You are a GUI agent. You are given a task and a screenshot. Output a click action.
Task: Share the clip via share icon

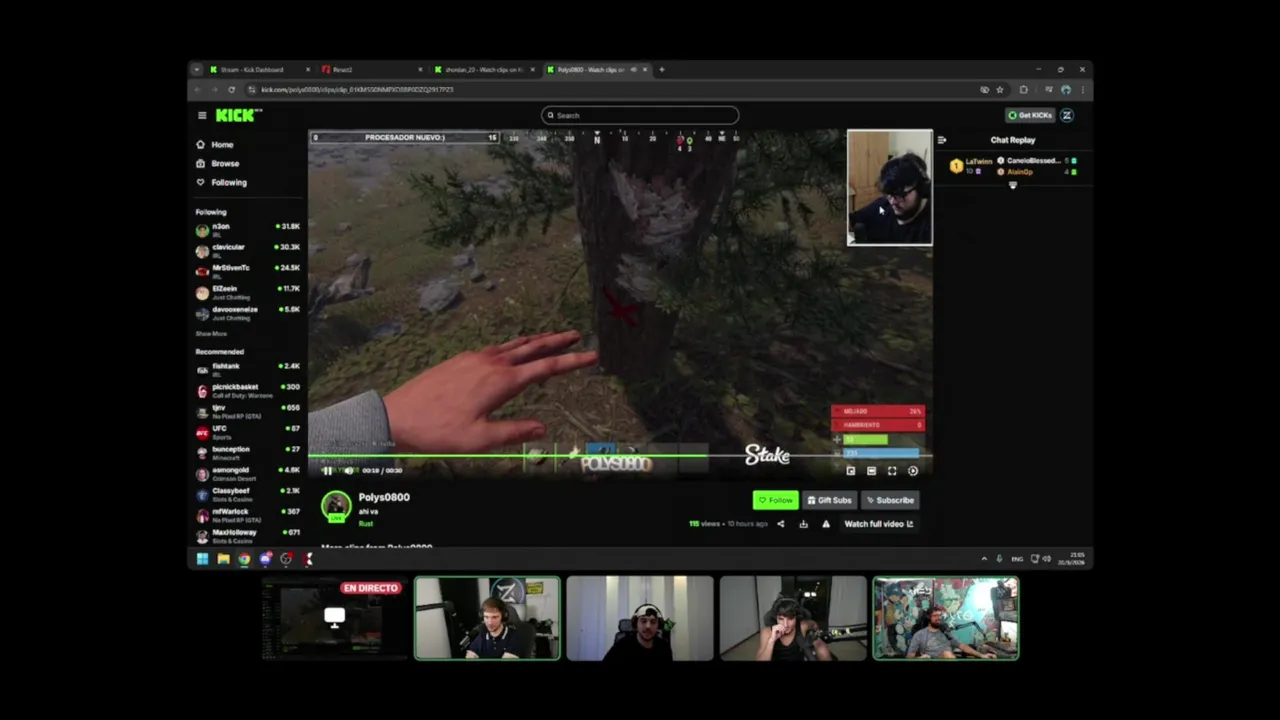(781, 524)
